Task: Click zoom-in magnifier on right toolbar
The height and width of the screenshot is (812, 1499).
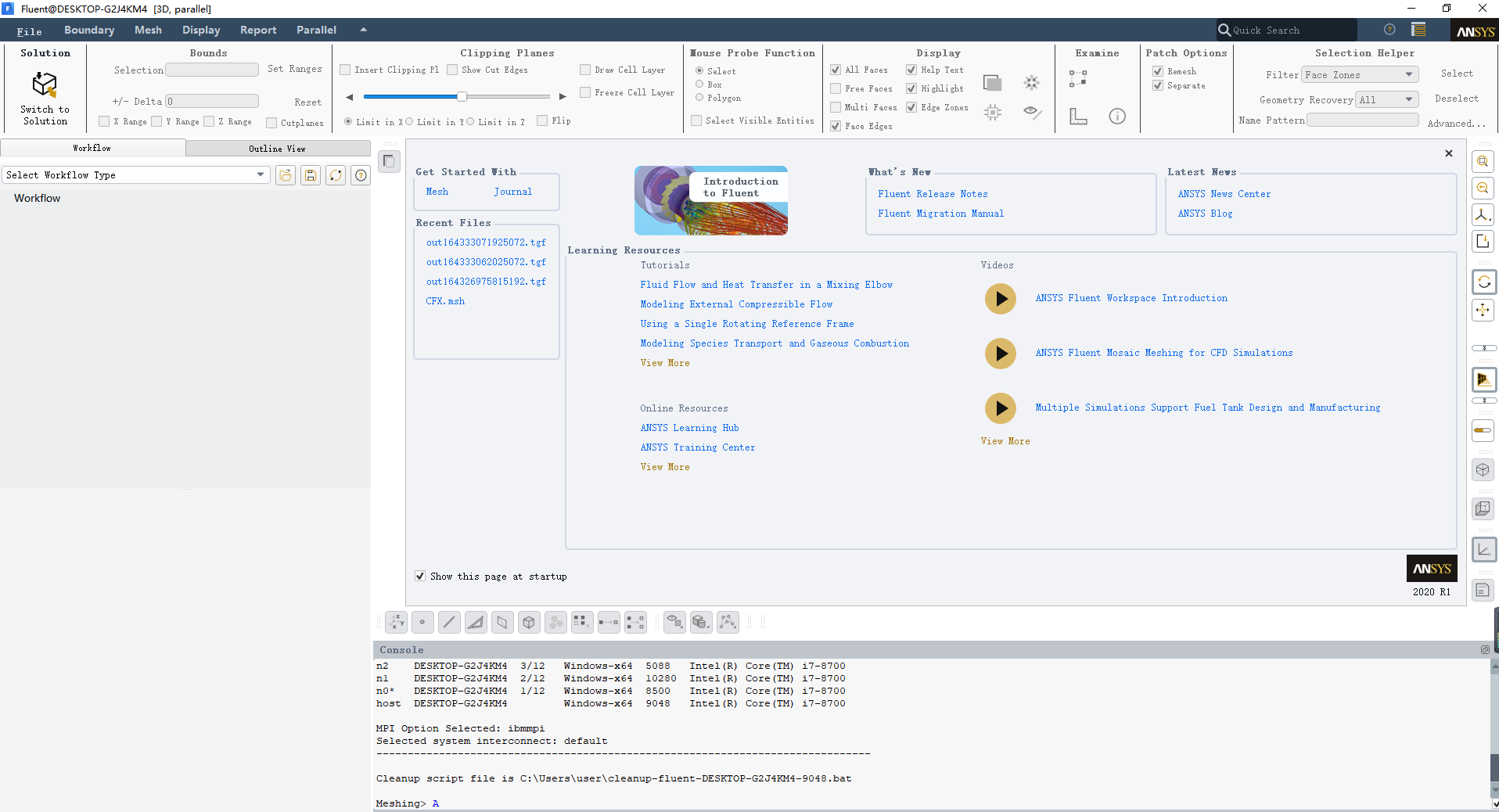Action: [1483, 162]
